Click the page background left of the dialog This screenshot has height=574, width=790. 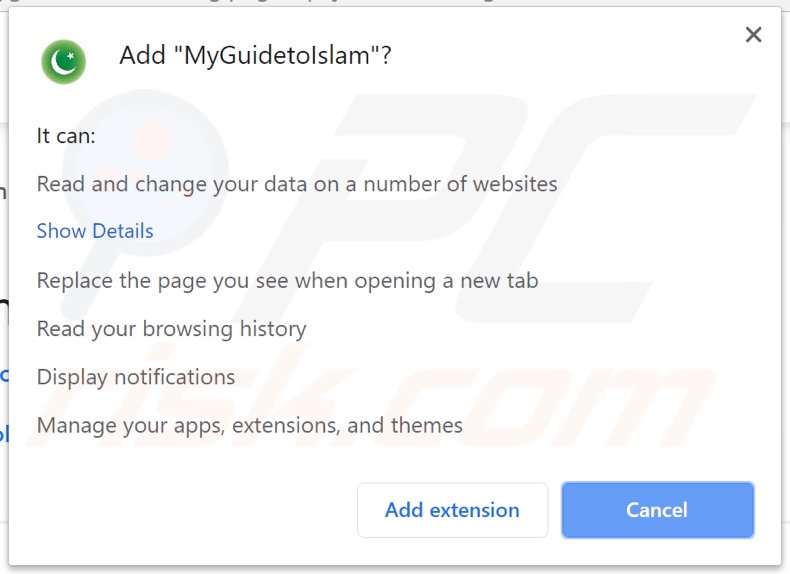point(3,300)
